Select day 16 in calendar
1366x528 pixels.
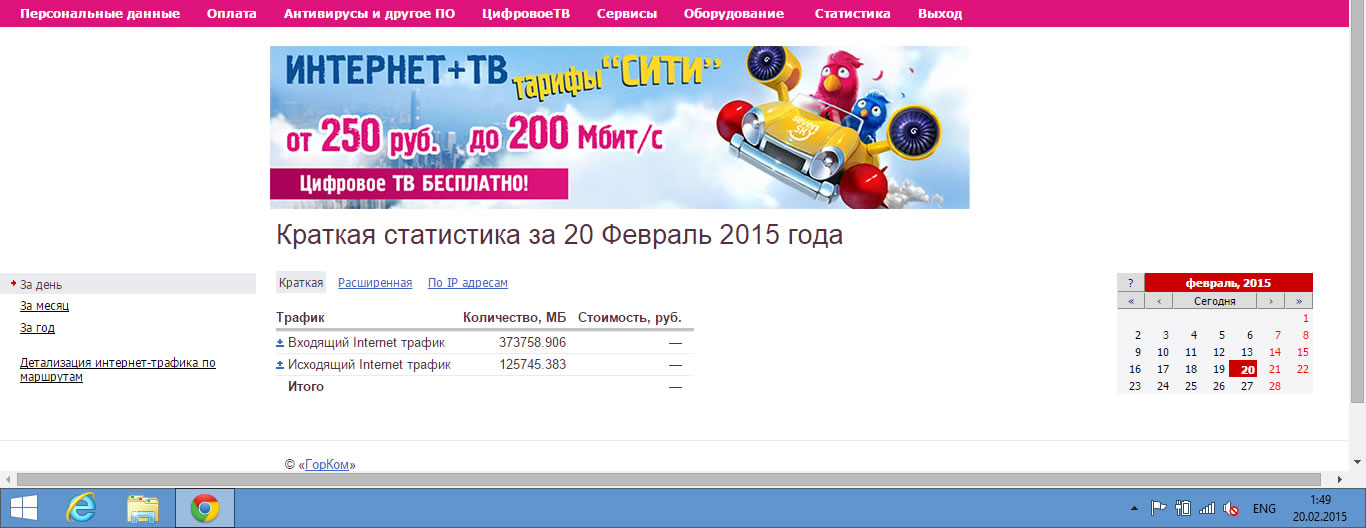[x=1135, y=369]
